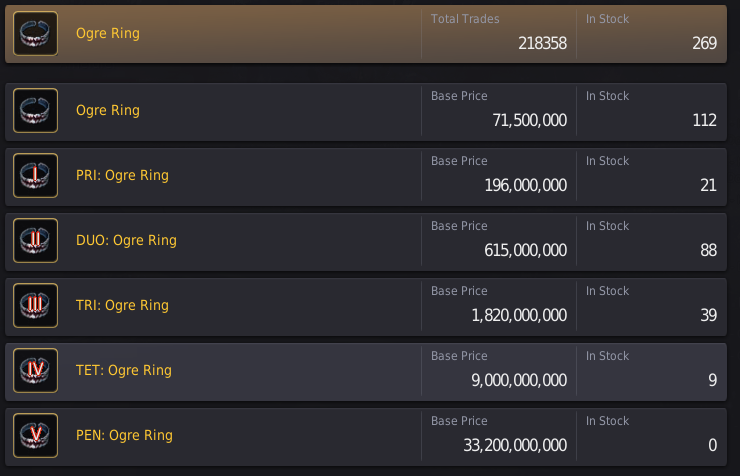Click the header Ogre Ring item icon
The height and width of the screenshot is (476, 740).
pyautogui.click(x=35, y=33)
